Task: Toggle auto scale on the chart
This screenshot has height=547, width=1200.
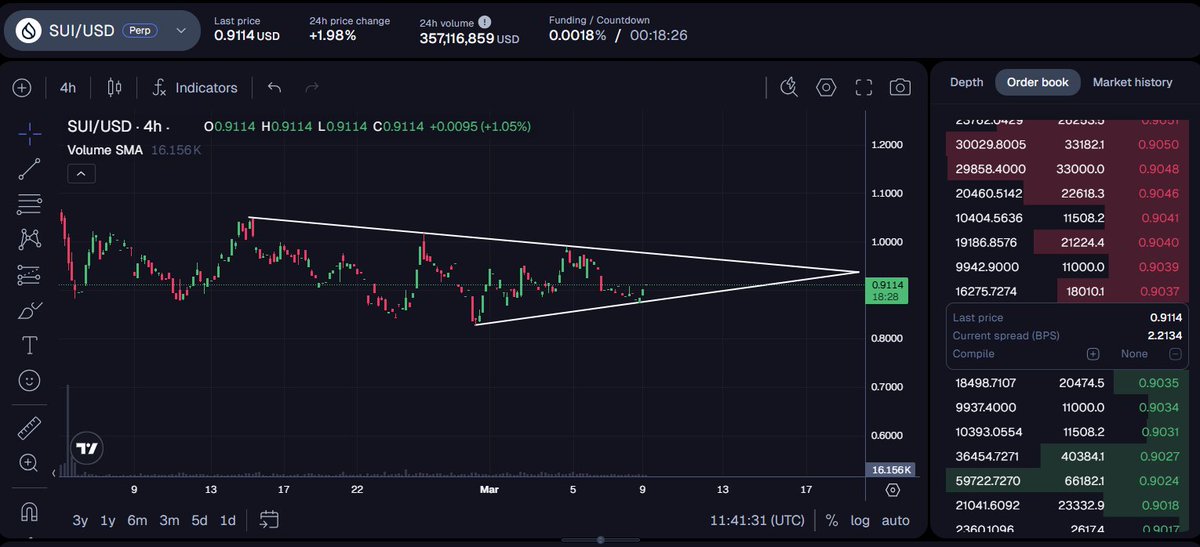Action: pyautogui.click(x=895, y=520)
